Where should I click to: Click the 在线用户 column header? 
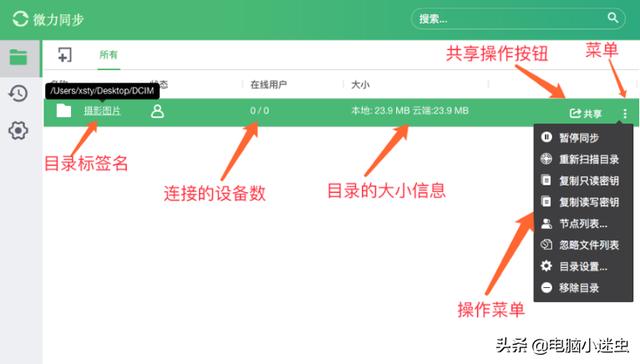[x=269, y=84]
